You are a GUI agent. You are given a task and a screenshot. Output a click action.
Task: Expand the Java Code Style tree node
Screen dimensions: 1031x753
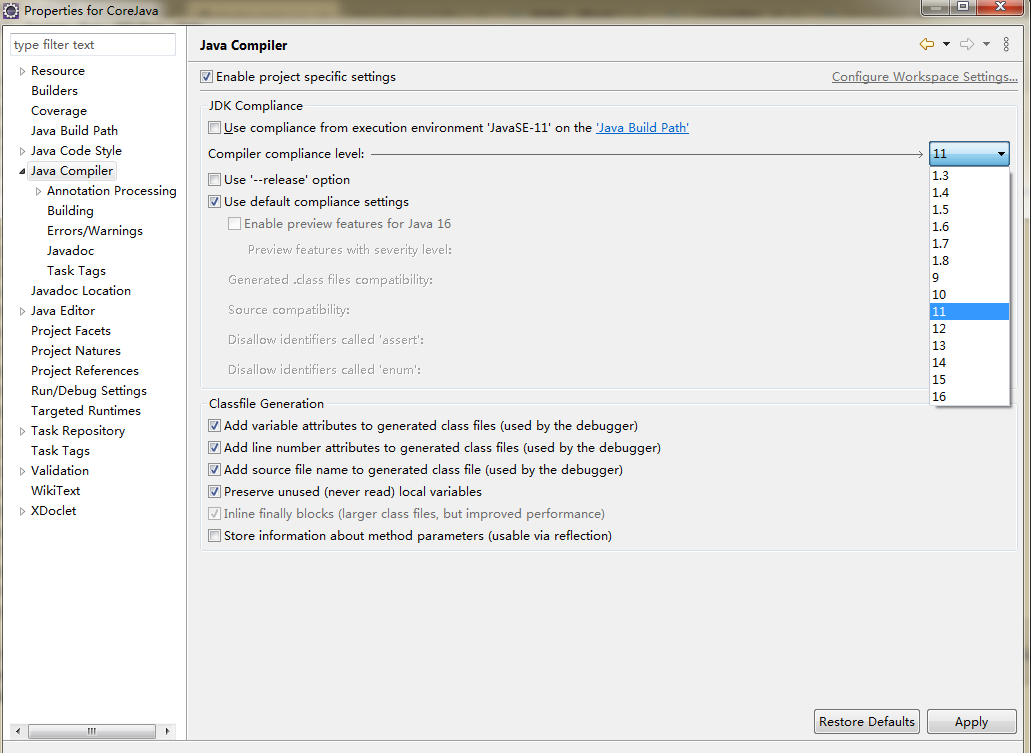click(22, 151)
